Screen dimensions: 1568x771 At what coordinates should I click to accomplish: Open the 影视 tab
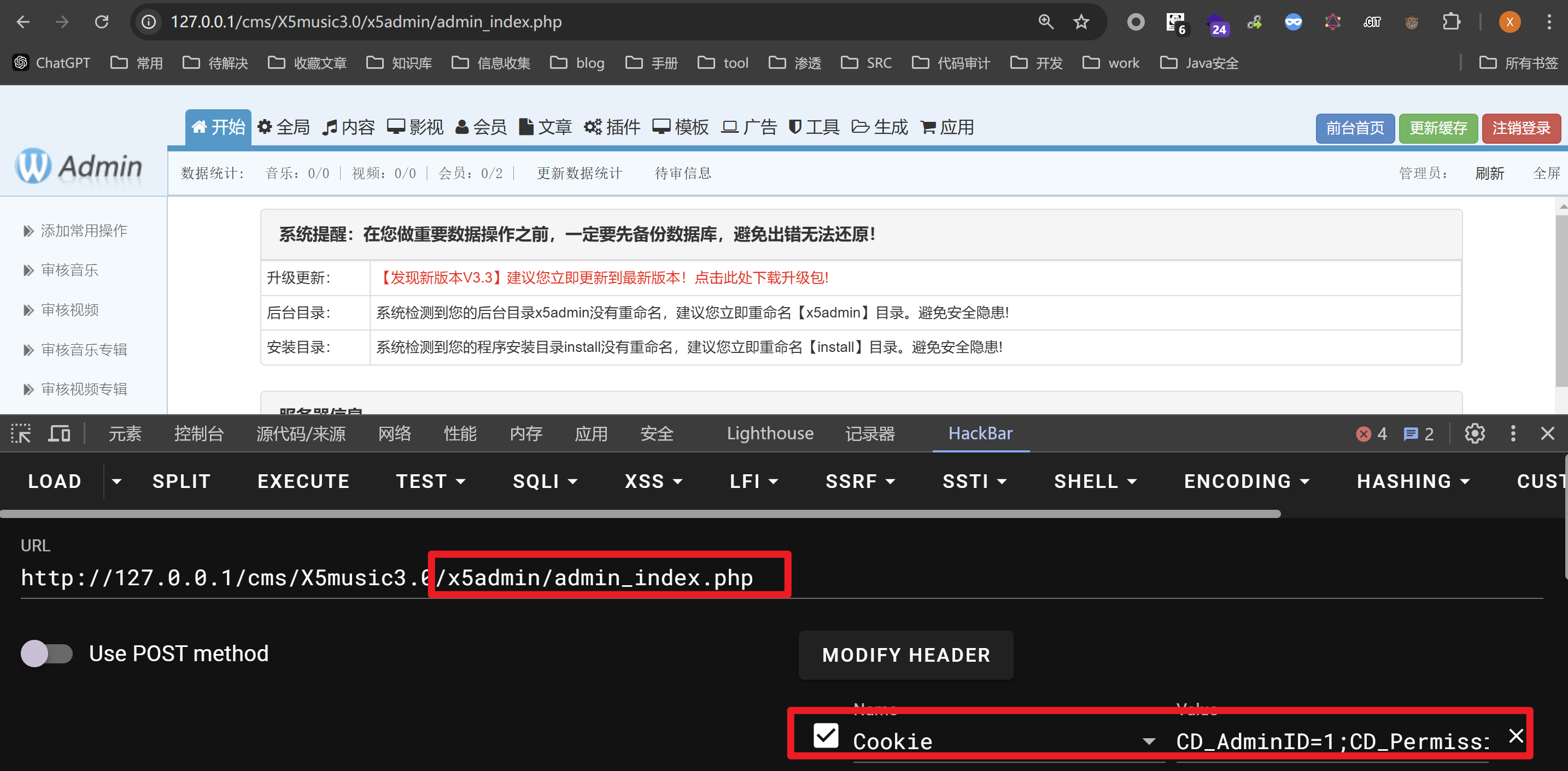[x=415, y=127]
